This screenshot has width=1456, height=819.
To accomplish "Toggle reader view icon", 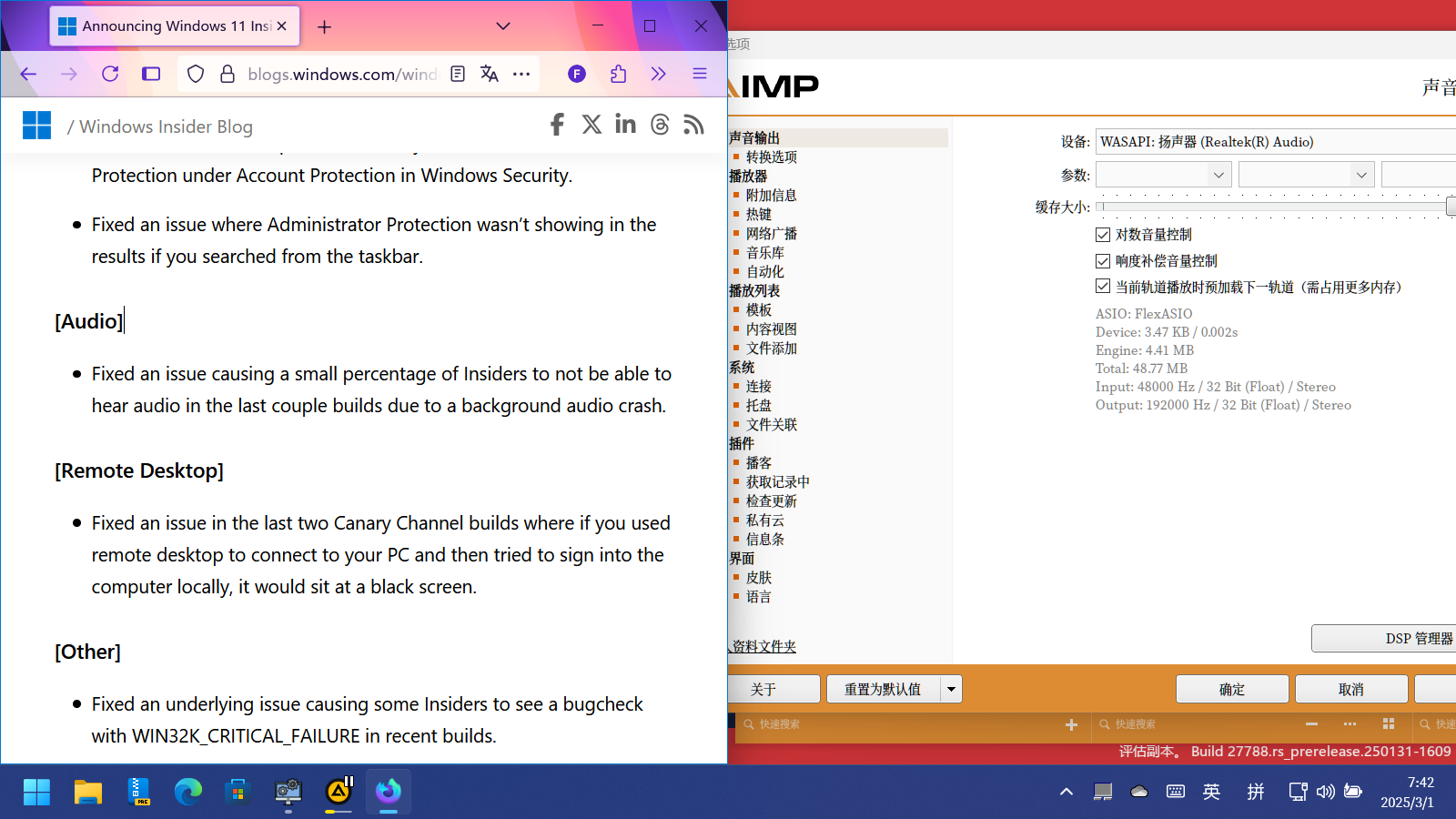I will [458, 74].
